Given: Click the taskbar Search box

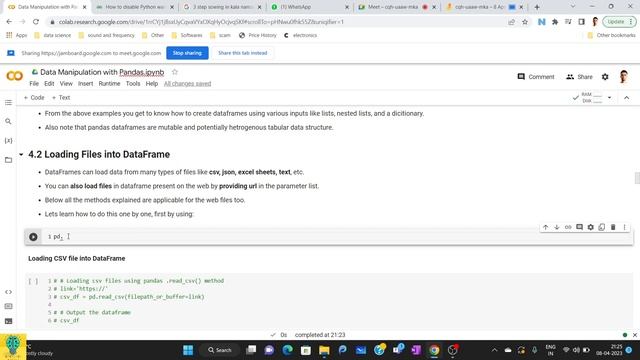Looking at the screenshot, I should (220, 350).
